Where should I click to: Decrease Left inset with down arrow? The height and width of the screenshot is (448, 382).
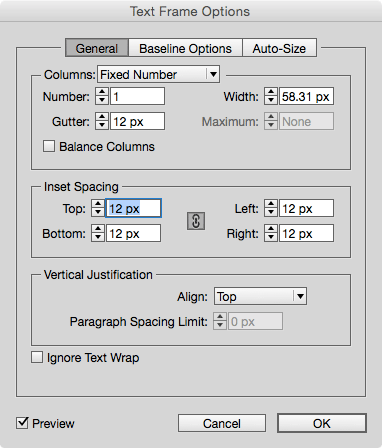click(271, 212)
